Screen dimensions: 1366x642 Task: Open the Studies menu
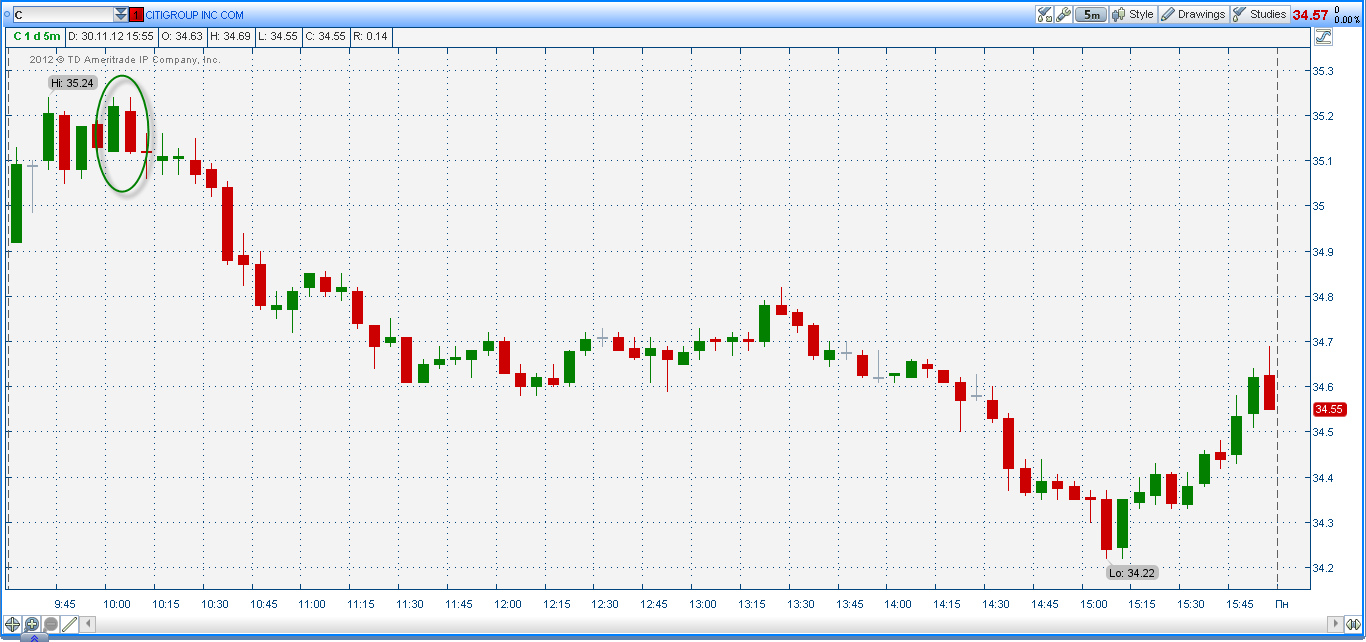1260,14
